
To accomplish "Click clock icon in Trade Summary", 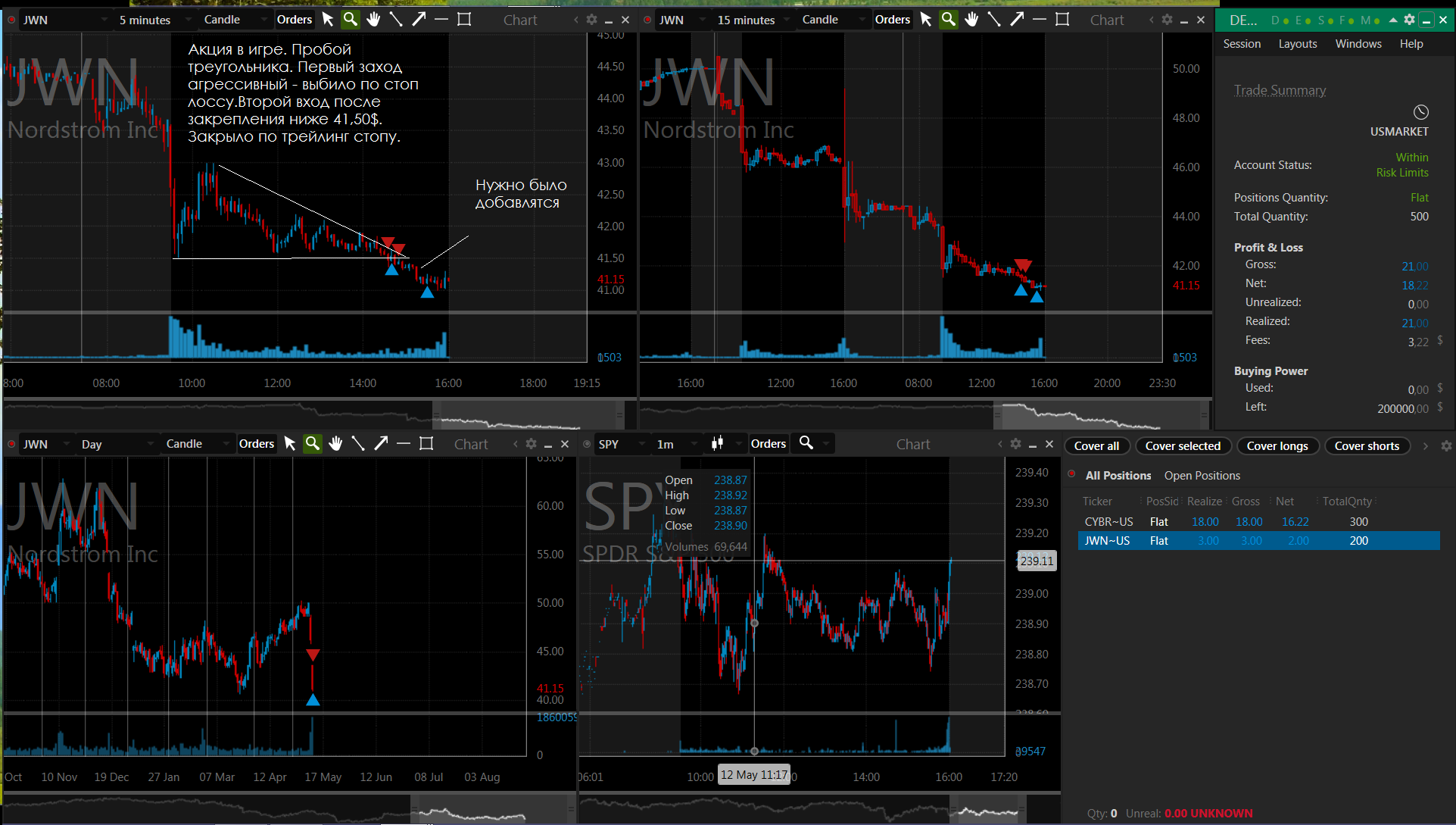I will (x=1421, y=112).
